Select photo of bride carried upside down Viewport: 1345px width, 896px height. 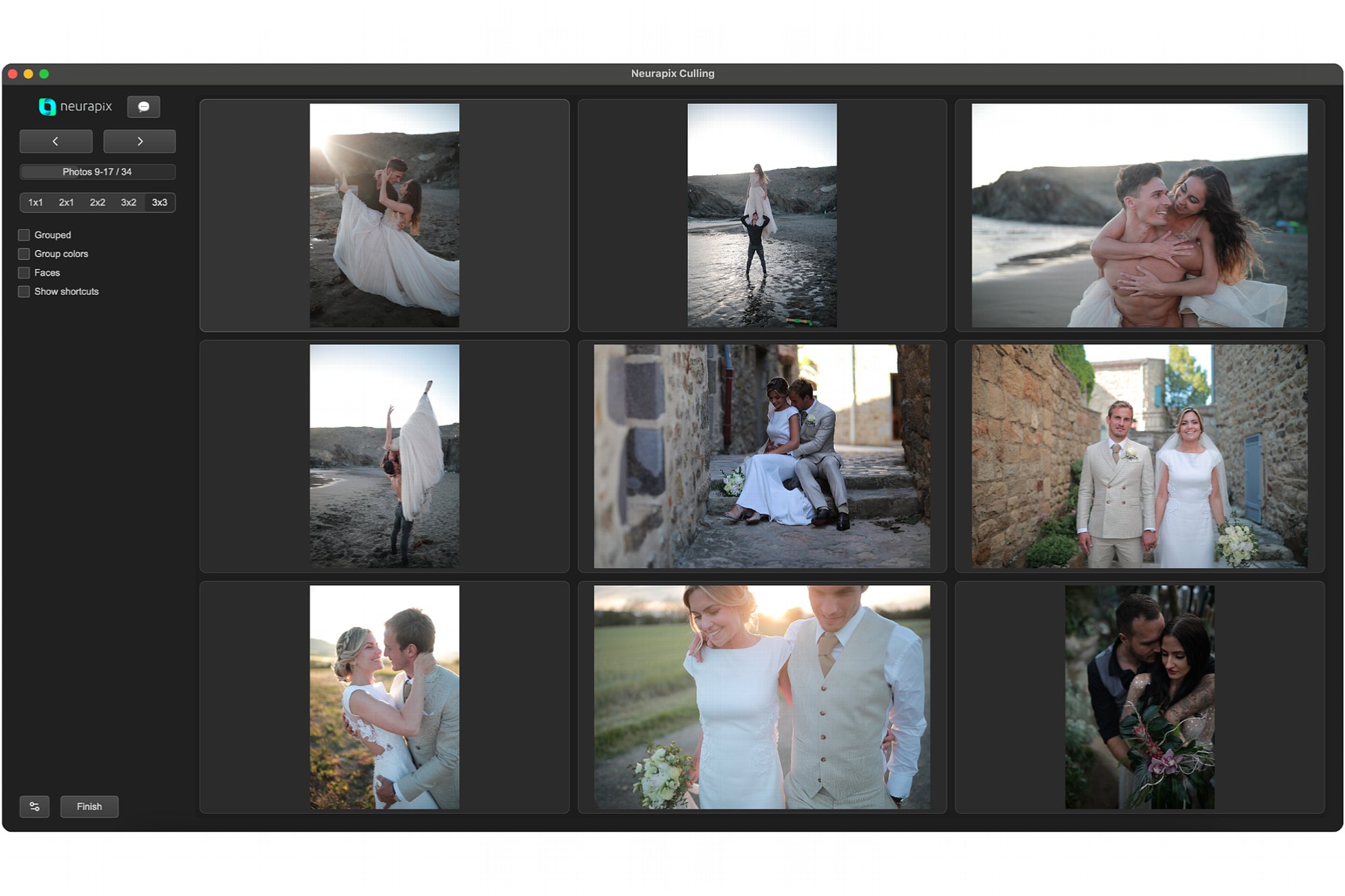click(385, 456)
